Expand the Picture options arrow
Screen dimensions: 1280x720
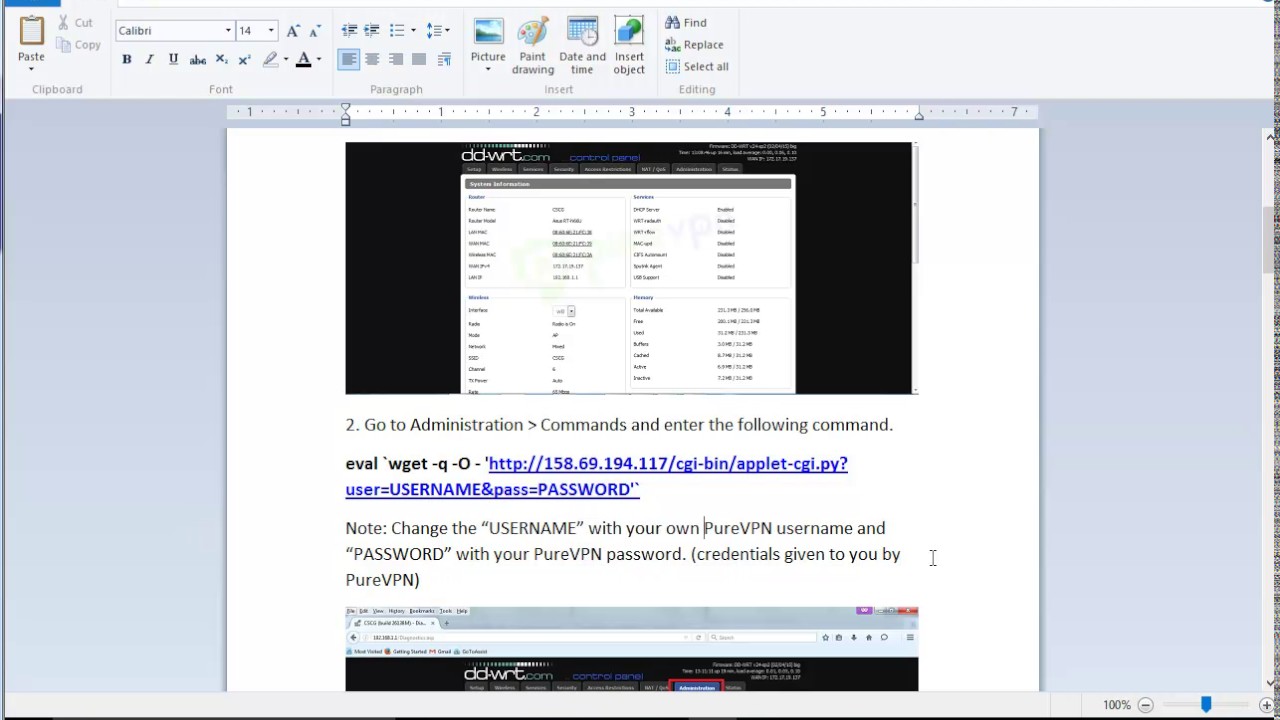coord(488,69)
